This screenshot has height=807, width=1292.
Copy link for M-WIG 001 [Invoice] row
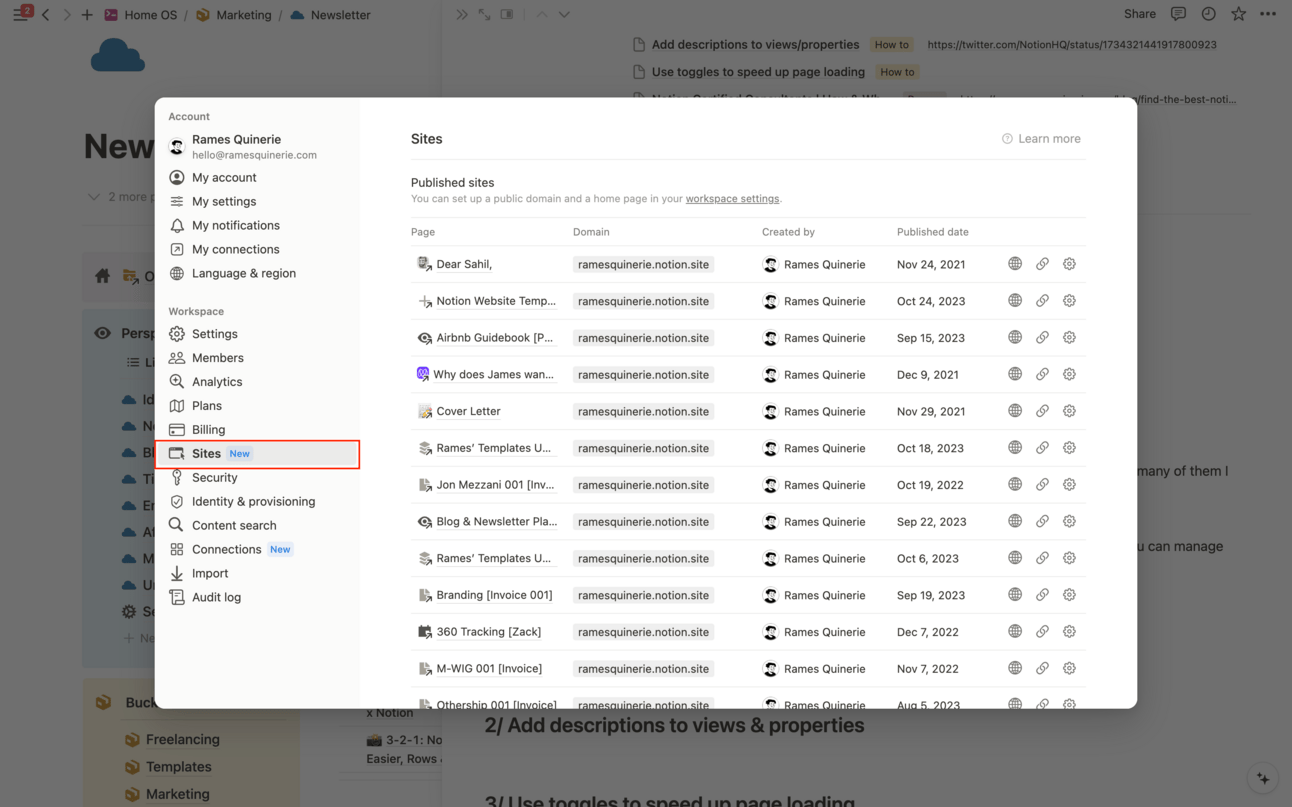[x=1042, y=668]
